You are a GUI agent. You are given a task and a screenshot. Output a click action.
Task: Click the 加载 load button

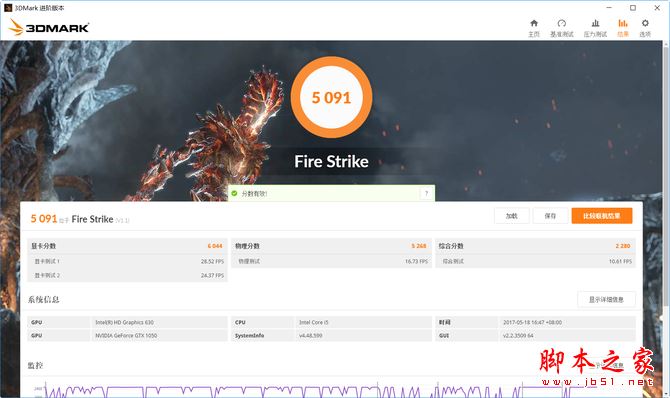pyautogui.click(x=511, y=216)
